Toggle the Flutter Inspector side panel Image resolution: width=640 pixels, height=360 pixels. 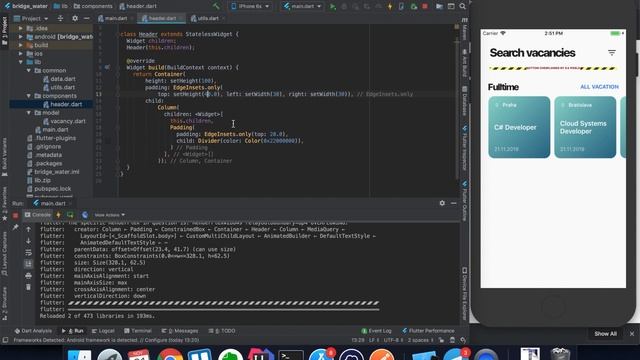[x=464, y=148]
